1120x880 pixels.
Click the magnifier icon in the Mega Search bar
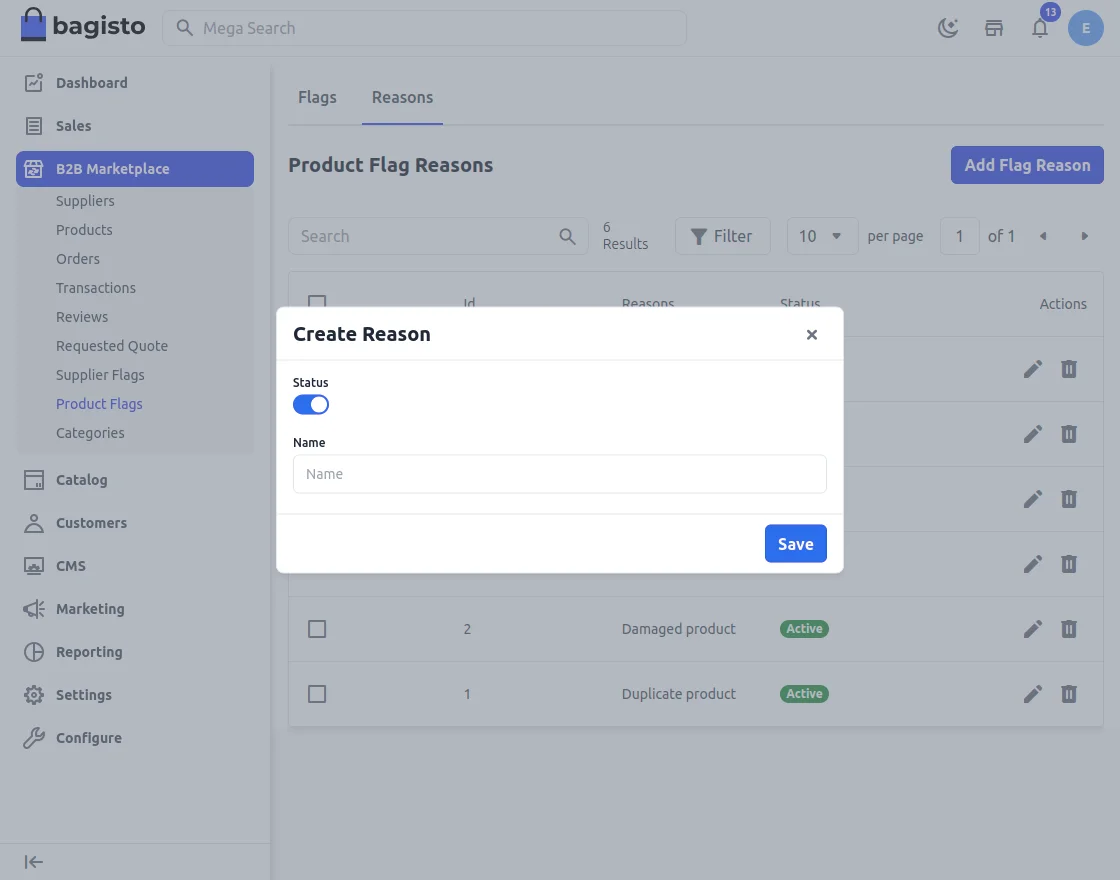click(185, 28)
